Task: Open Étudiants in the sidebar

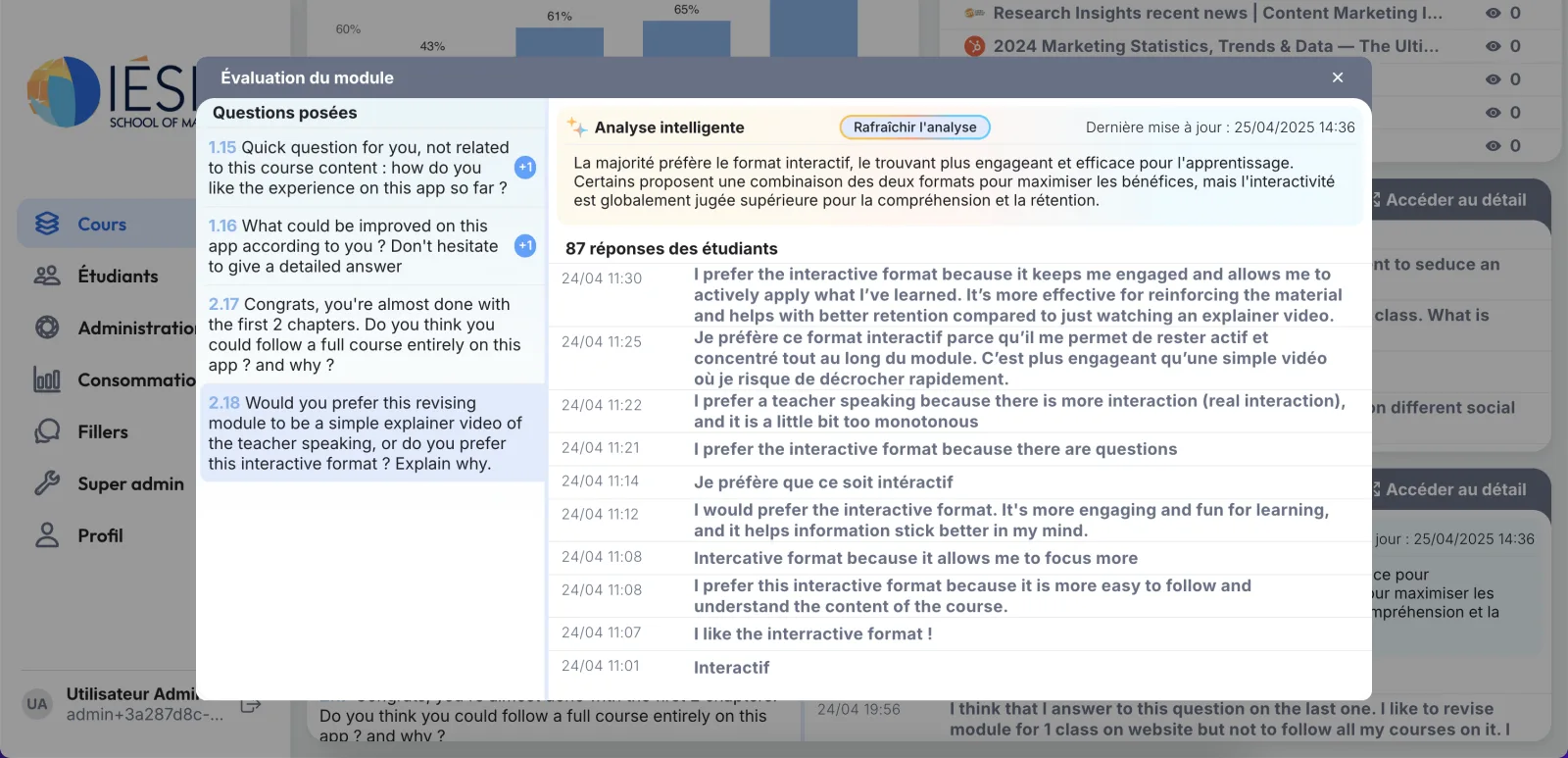Action: [x=107, y=277]
